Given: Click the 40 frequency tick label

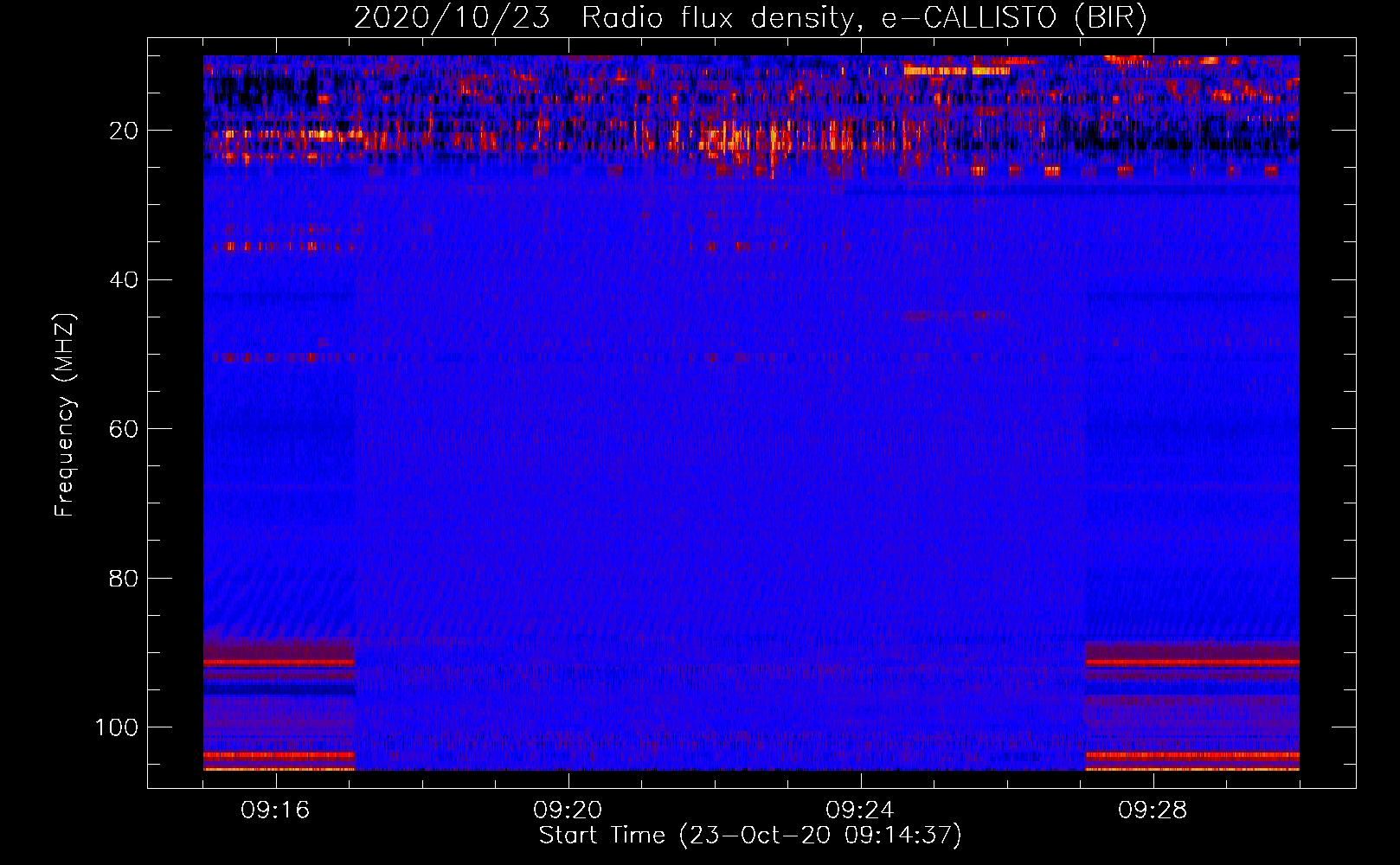Looking at the screenshot, I should coord(124,280).
